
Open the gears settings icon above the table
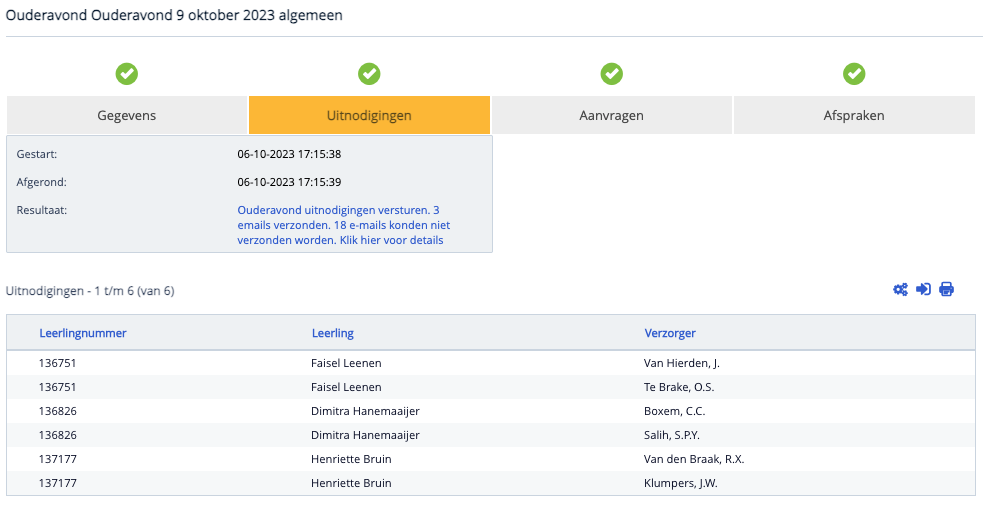[900, 290]
